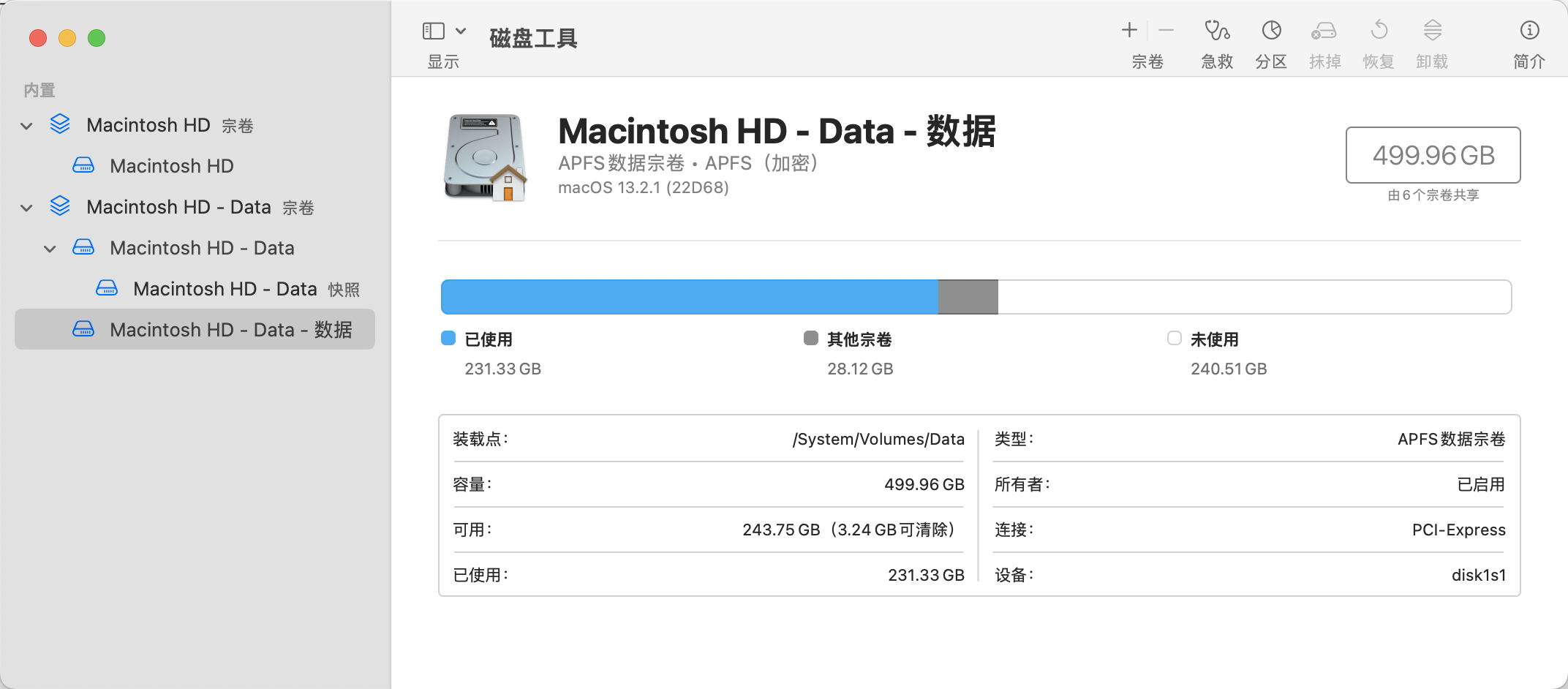Click the blue used-space bar segment
The height and width of the screenshot is (689, 1568).
click(x=689, y=297)
